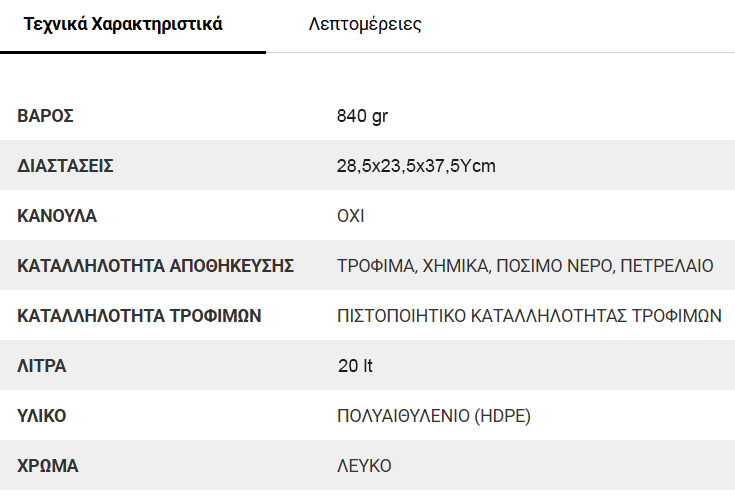Select the ΛΕΥΚΟ color value

364,466
